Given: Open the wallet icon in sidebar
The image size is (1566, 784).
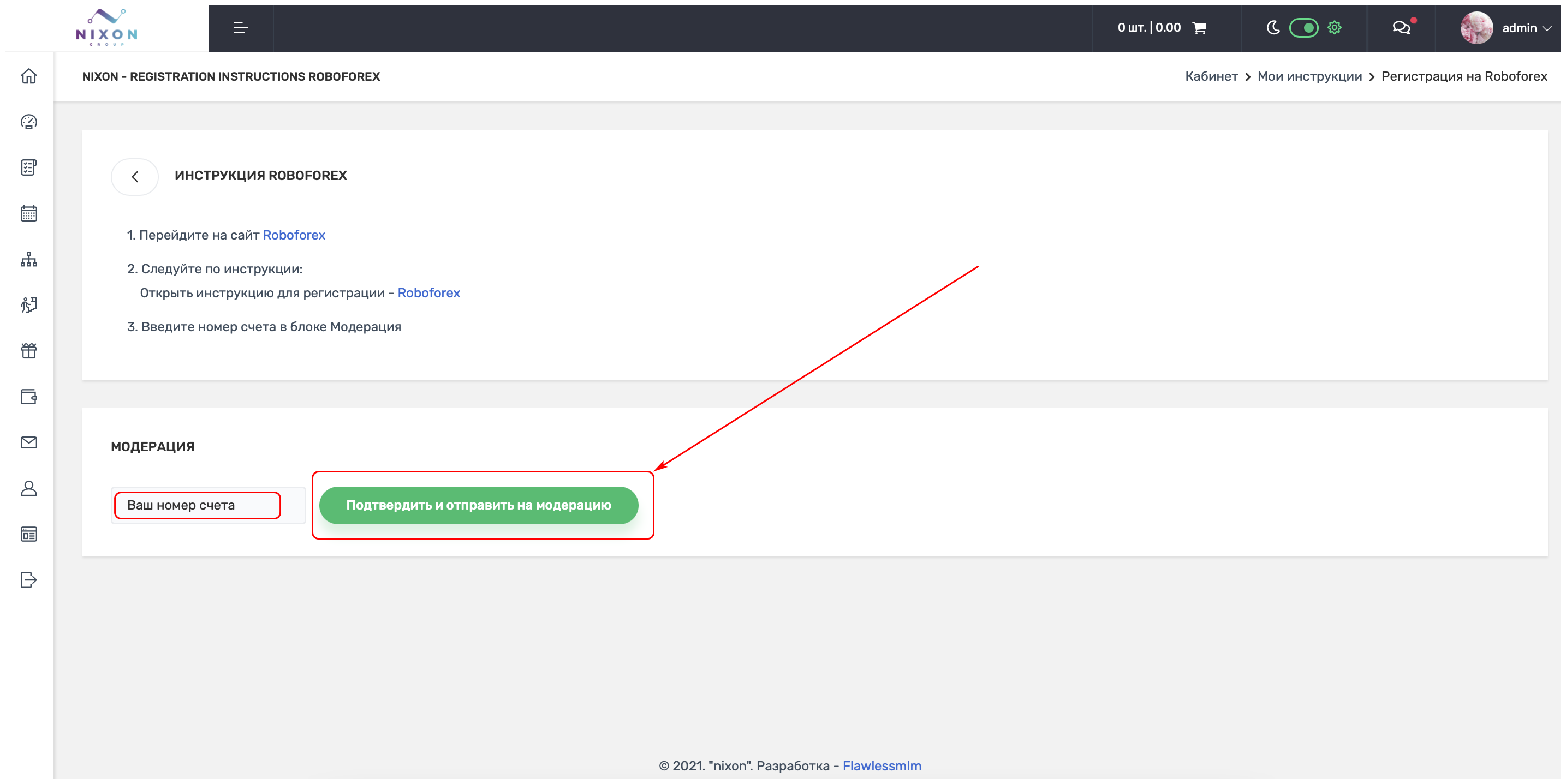Looking at the screenshot, I should [x=28, y=397].
